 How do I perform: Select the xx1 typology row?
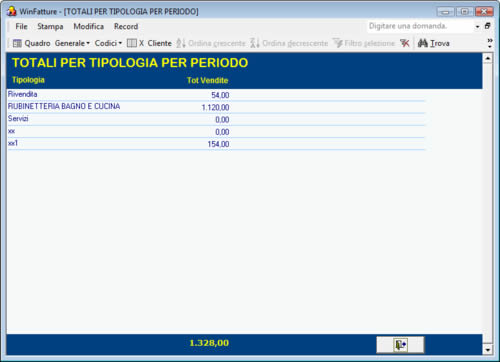coord(216,144)
